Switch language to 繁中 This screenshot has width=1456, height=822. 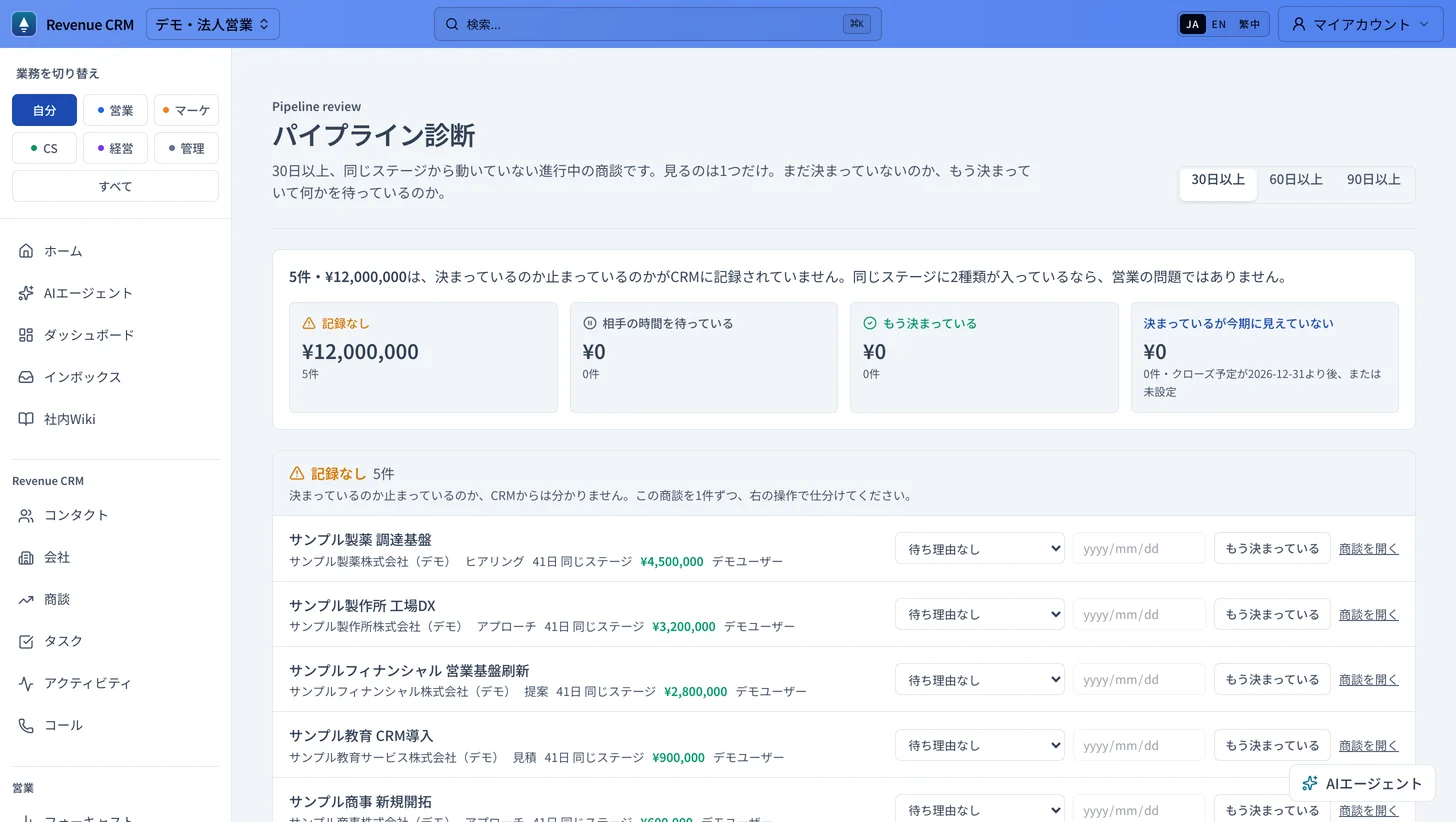click(x=1250, y=24)
